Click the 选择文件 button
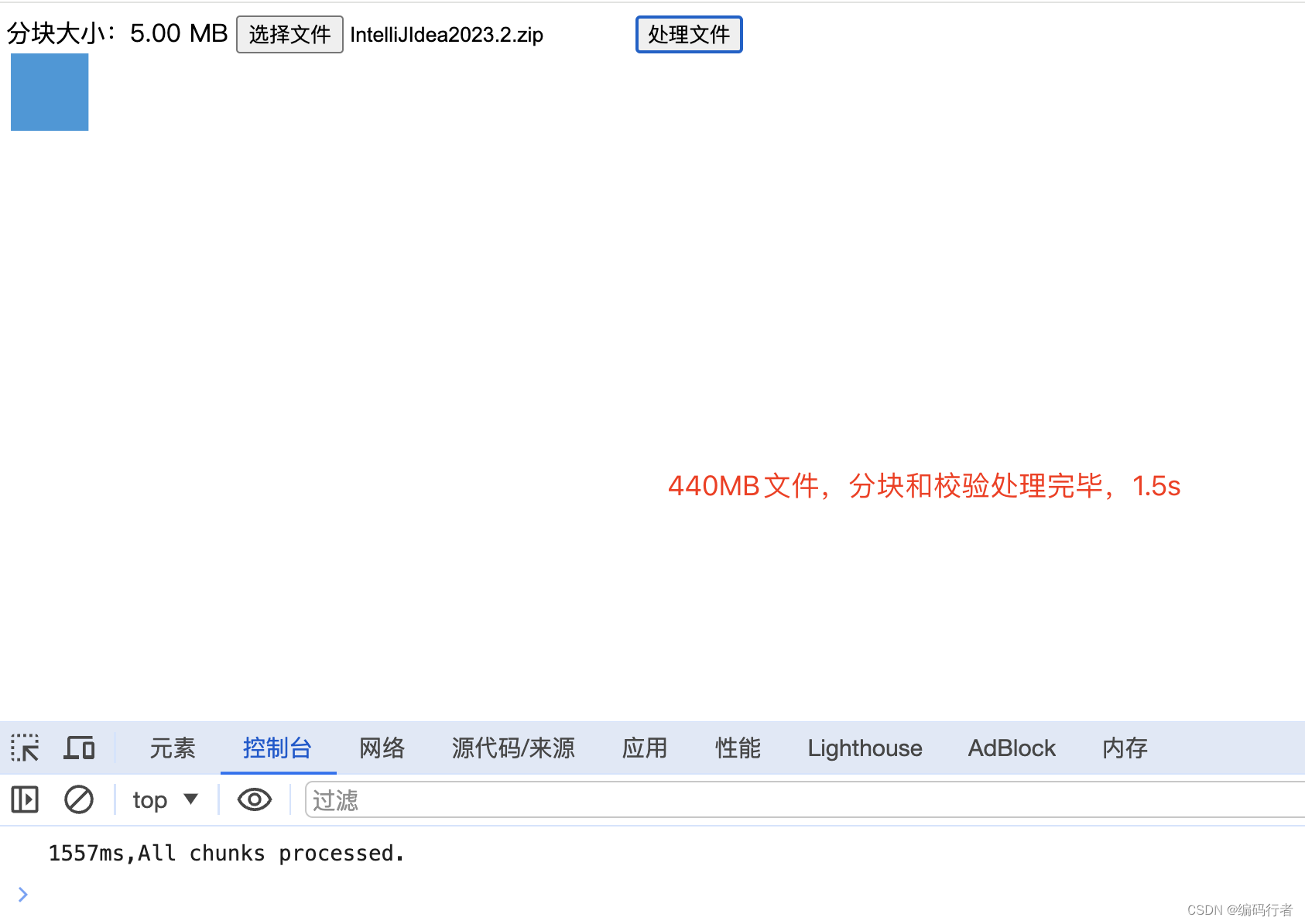 289,34
